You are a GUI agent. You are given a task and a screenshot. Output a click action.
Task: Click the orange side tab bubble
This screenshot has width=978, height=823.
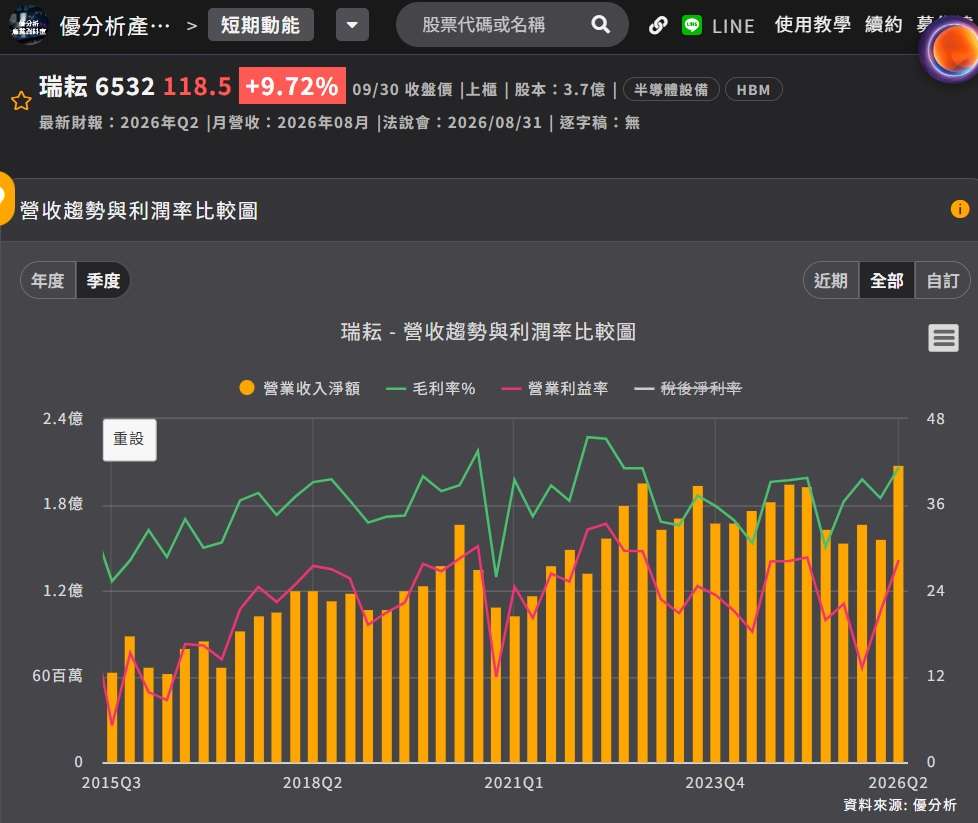coord(6,198)
